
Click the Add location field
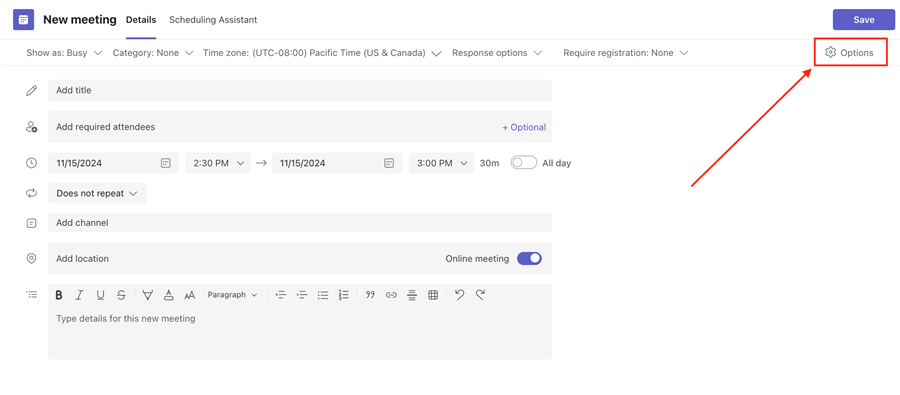[300, 259]
